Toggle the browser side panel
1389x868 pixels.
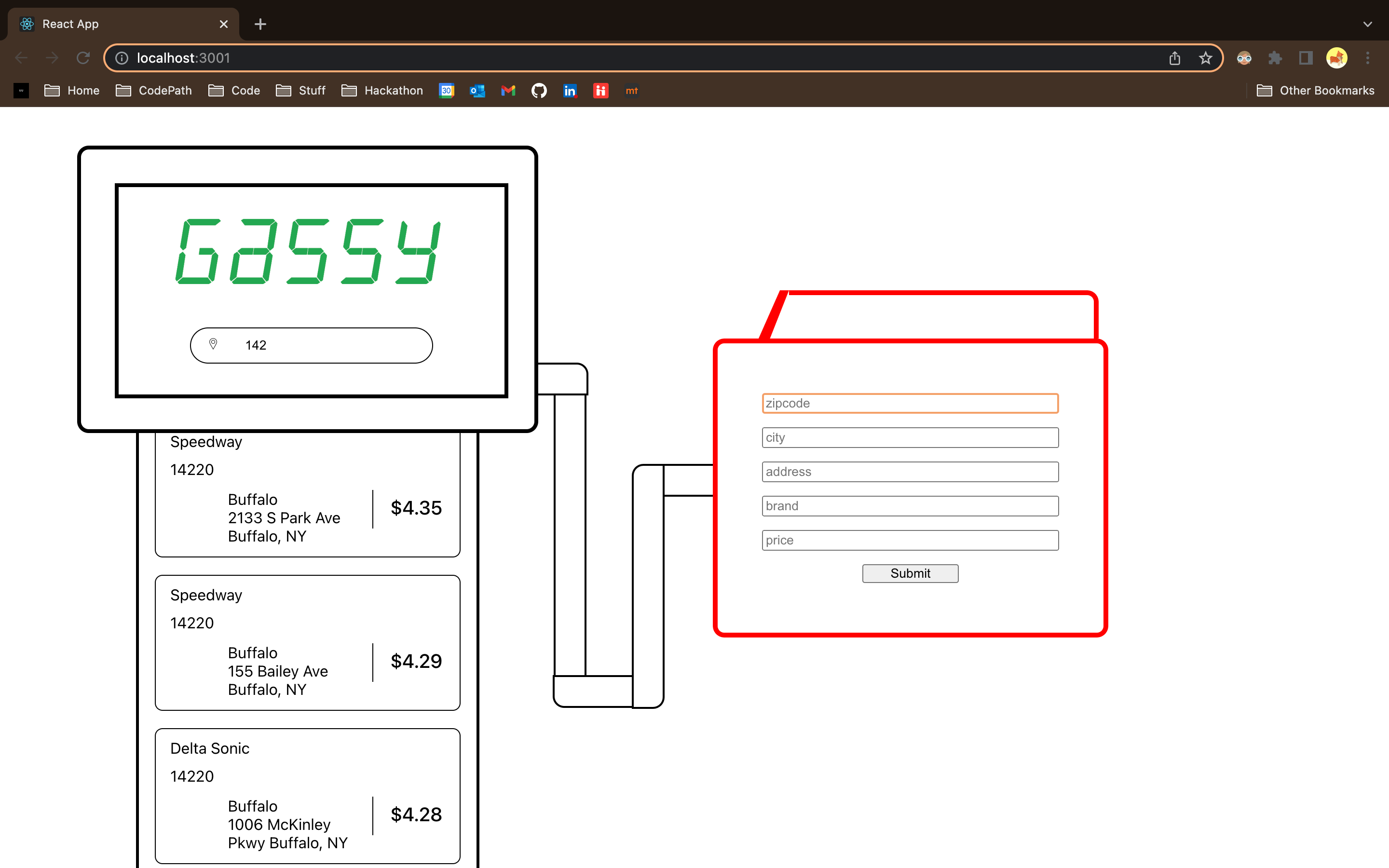[1306, 58]
